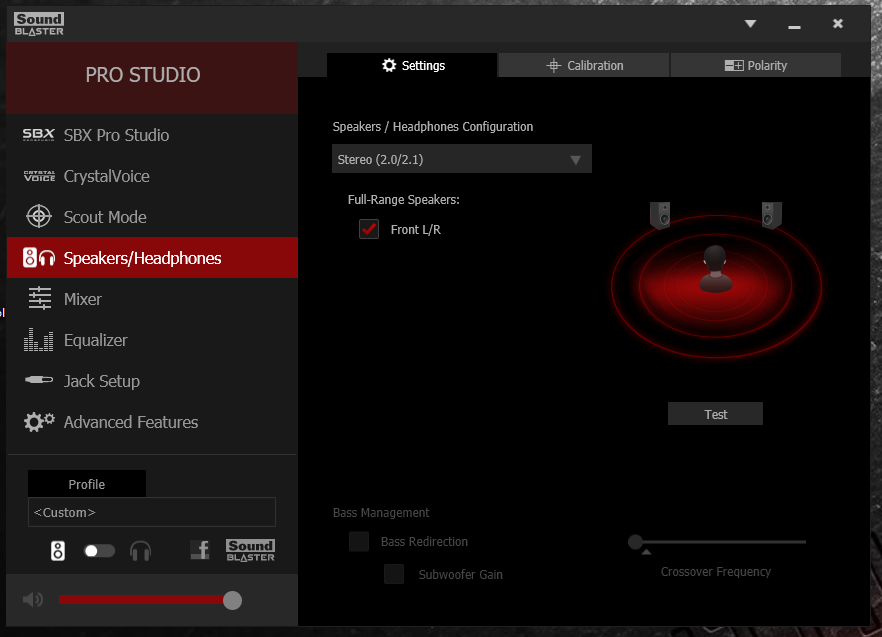Image resolution: width=882 pixels, height=637 pixels.
Task: Click the front right speaker in diagram
Action: coord(771,215)
